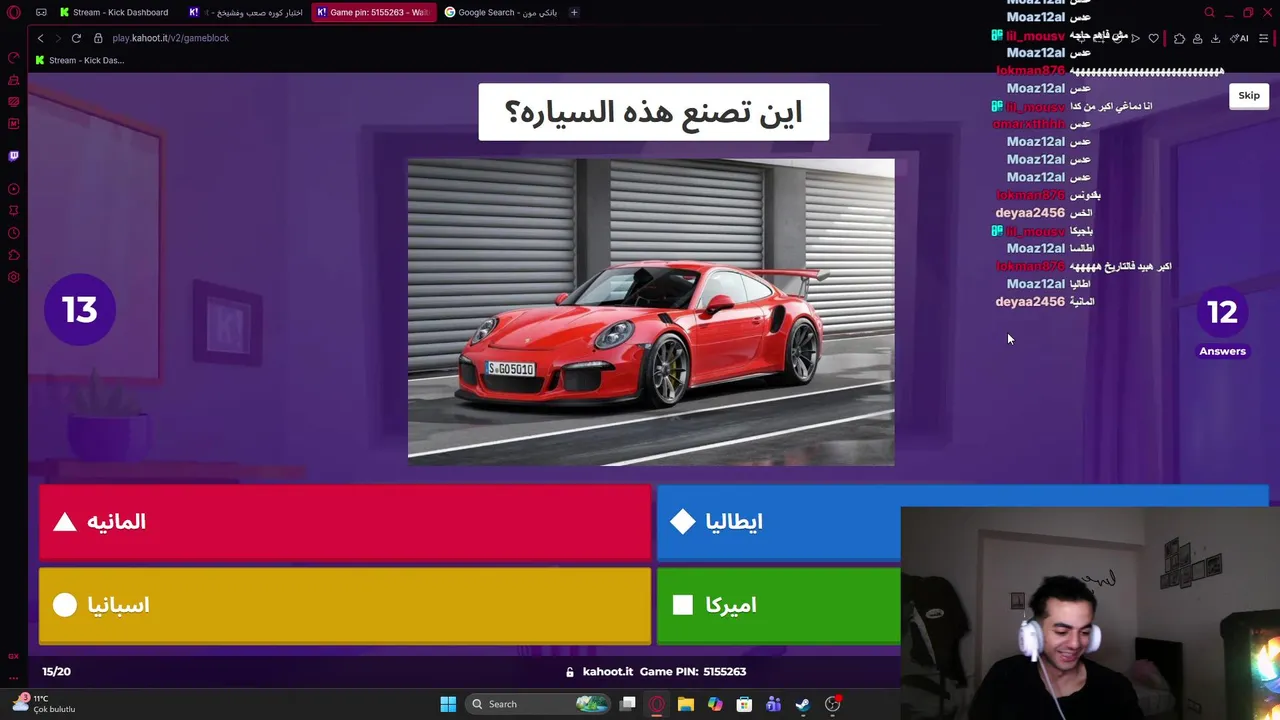Viewport: 1280px width, 720px height.
Task: Click the Skip button
Action: (1249, 96)
